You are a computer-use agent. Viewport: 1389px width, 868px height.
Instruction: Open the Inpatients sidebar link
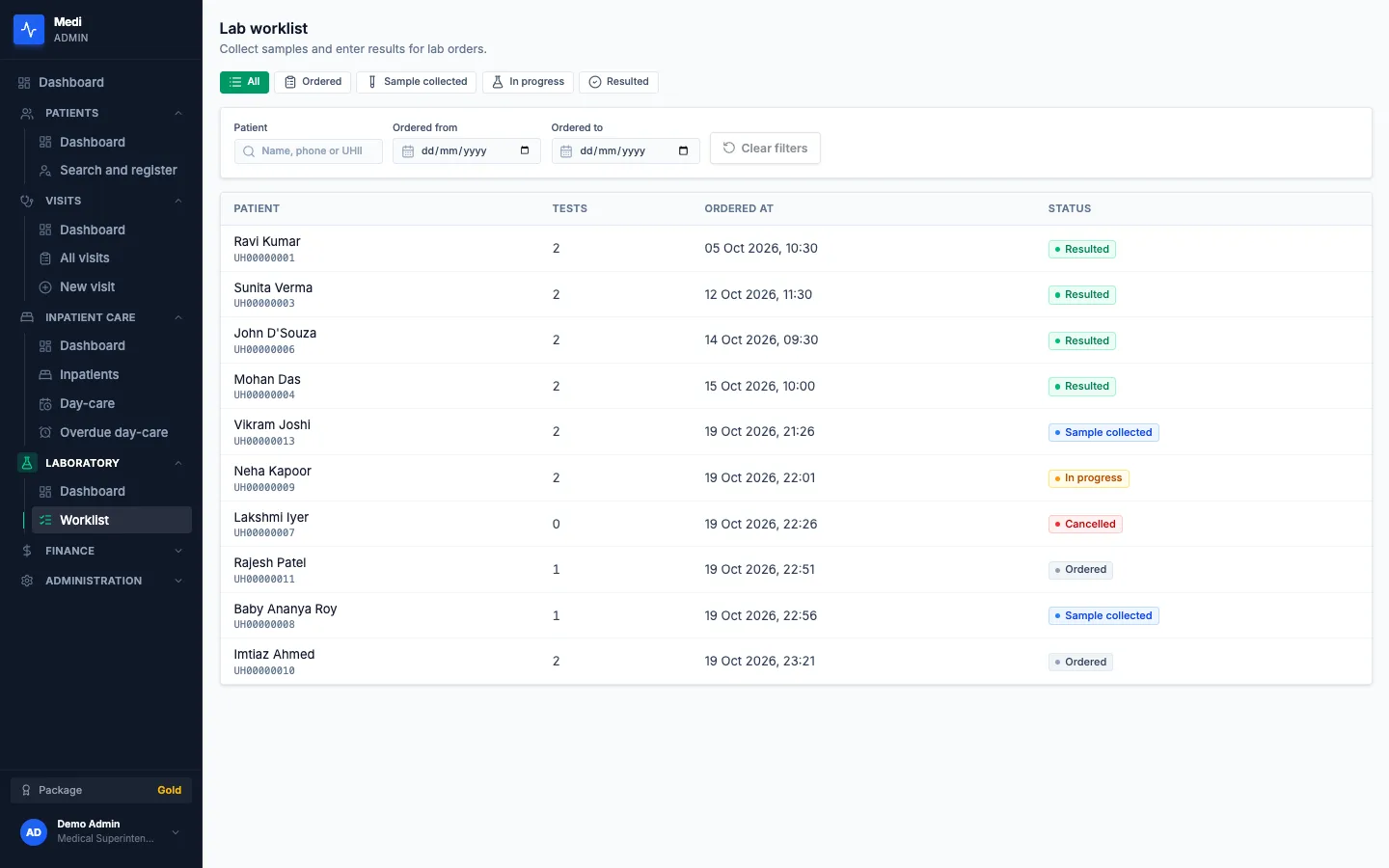click(112, 375)
